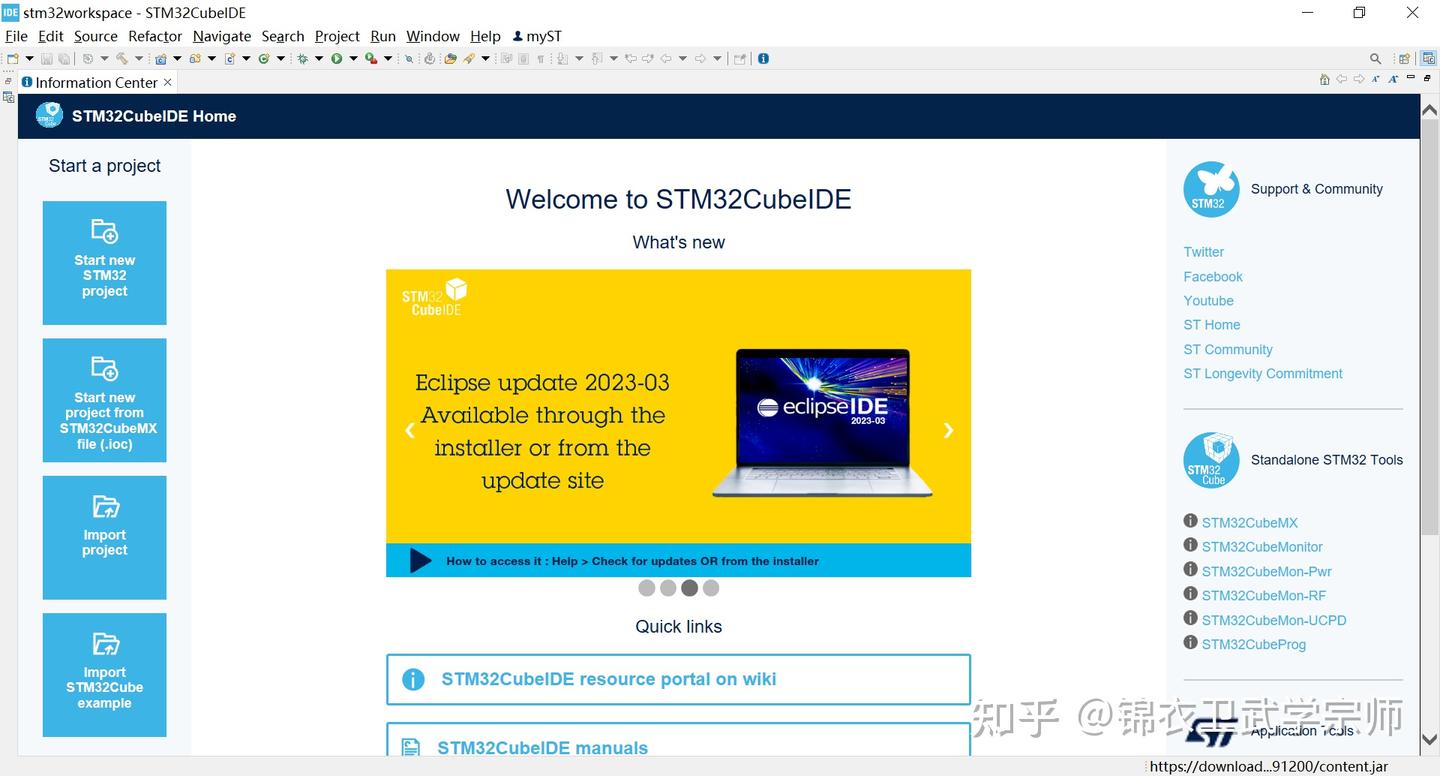Click Start new STM32 project button

click(x=104, y=262)
